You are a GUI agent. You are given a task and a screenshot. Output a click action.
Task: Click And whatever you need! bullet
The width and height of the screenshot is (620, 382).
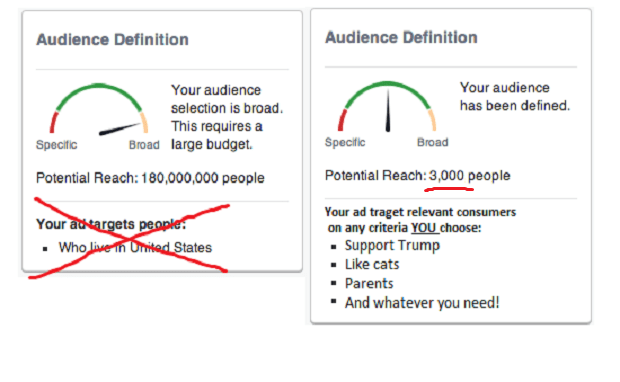pos(422,303)
